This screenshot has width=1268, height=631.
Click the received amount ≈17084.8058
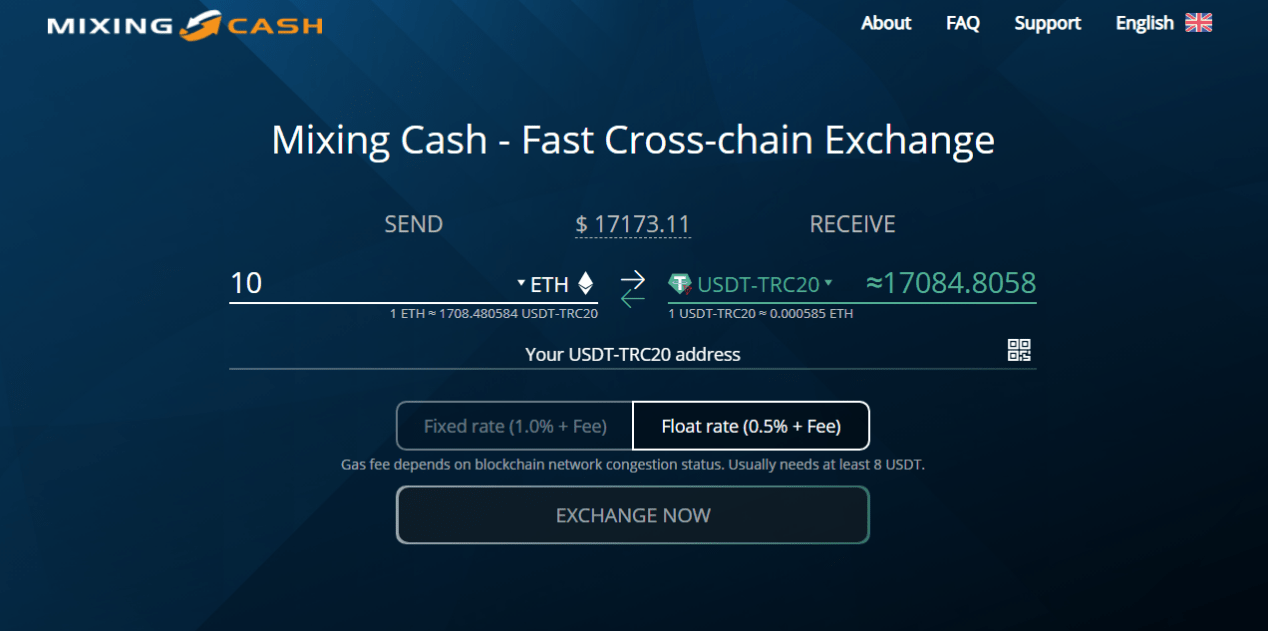950,284
